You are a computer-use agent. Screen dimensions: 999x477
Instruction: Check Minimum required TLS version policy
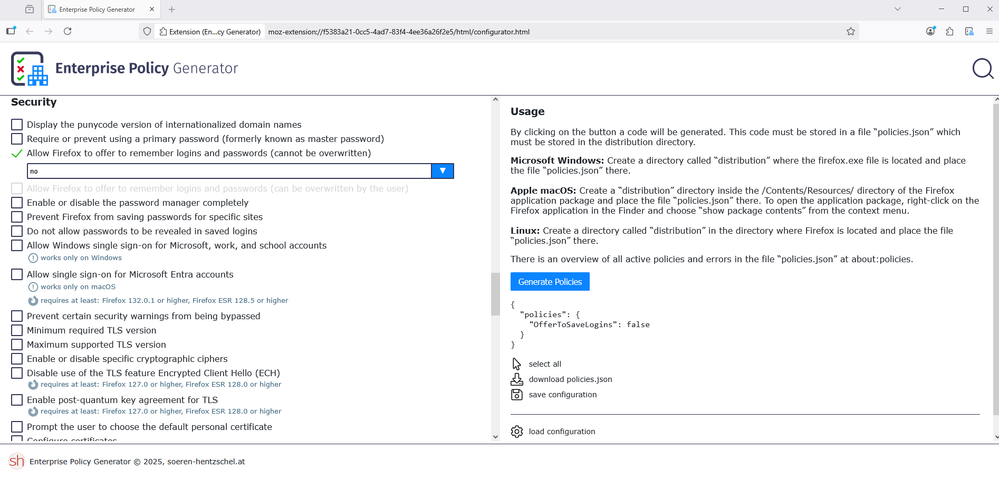click(17, 330)
